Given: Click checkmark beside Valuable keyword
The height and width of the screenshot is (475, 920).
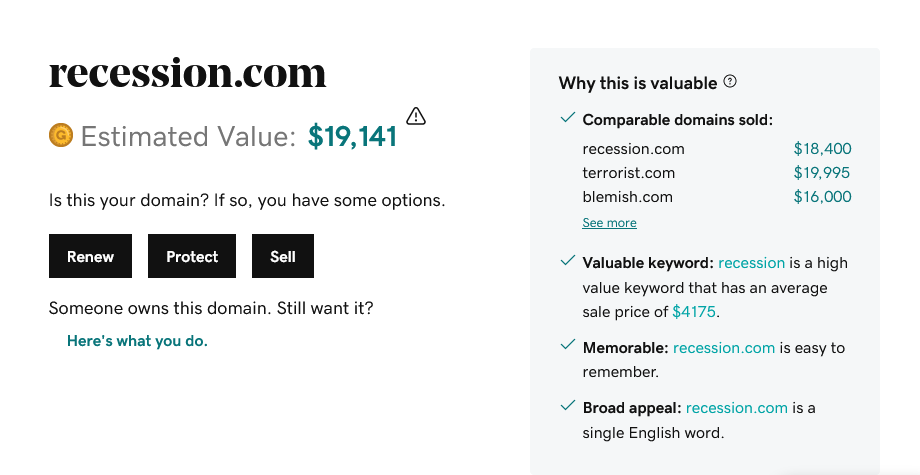Looking at the screenshot, I should coord(567,261).
